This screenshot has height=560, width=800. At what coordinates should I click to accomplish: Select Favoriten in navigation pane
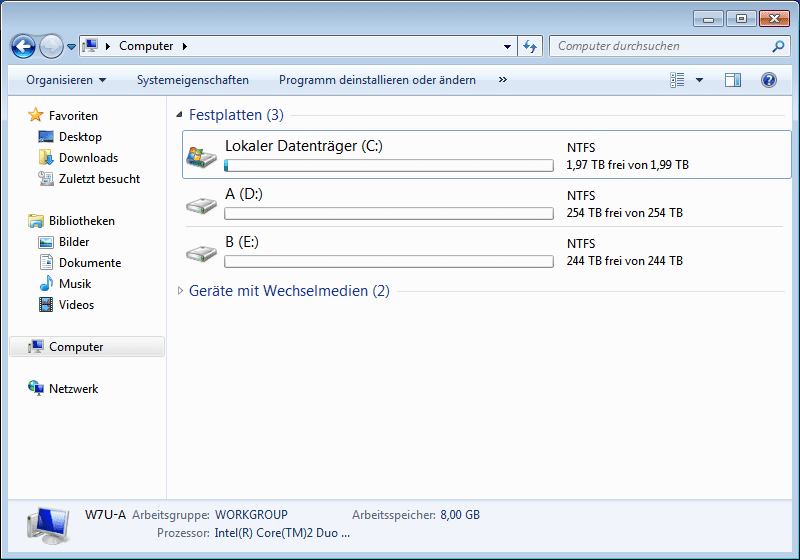(73, 116)
